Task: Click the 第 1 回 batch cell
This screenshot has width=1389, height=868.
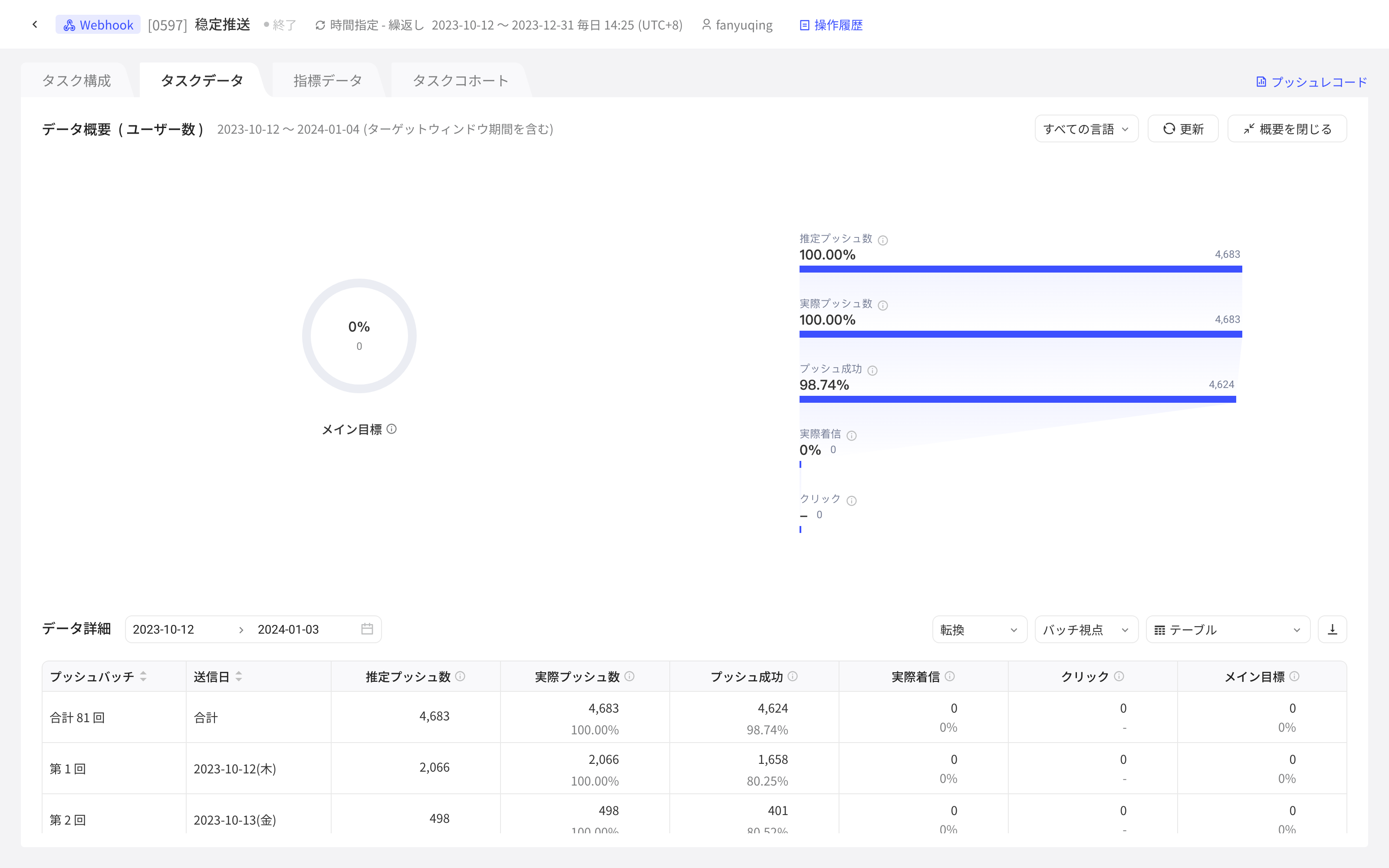Action: [x=114, y=769]
